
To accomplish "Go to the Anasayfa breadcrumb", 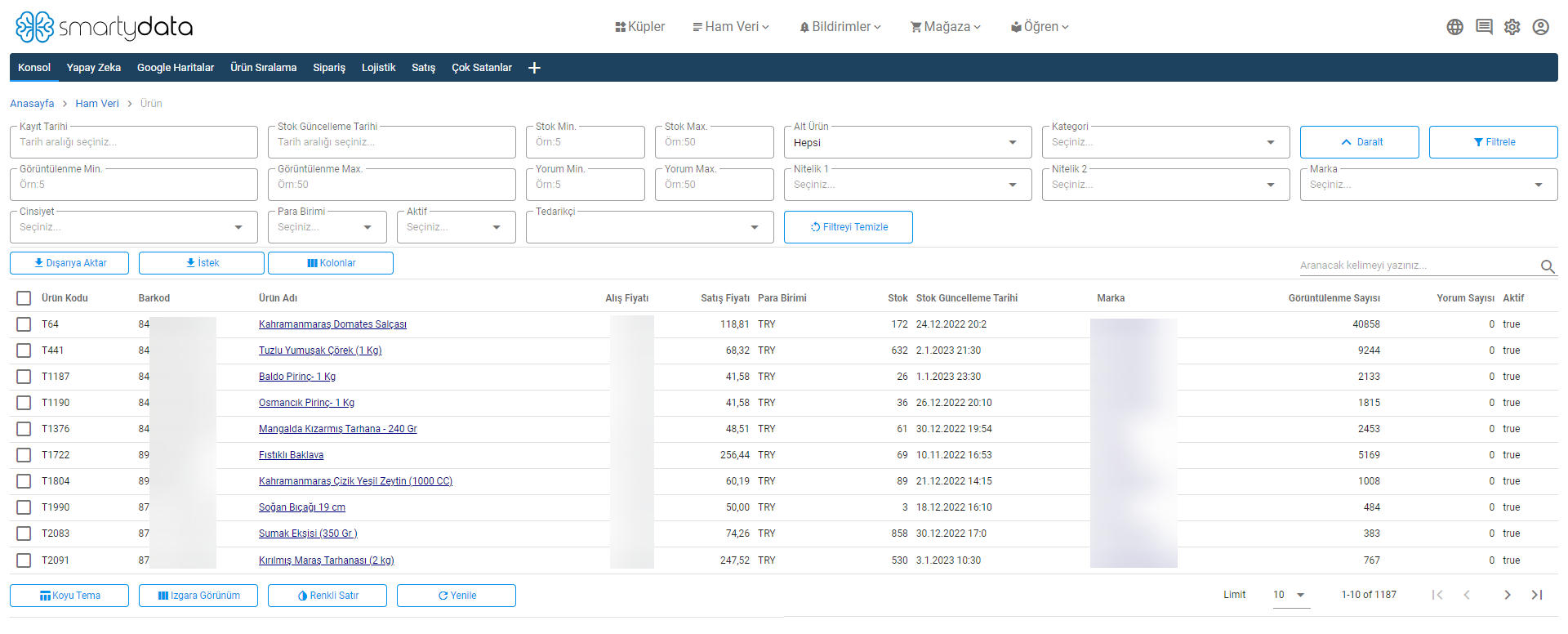I will tap(32, 104).
